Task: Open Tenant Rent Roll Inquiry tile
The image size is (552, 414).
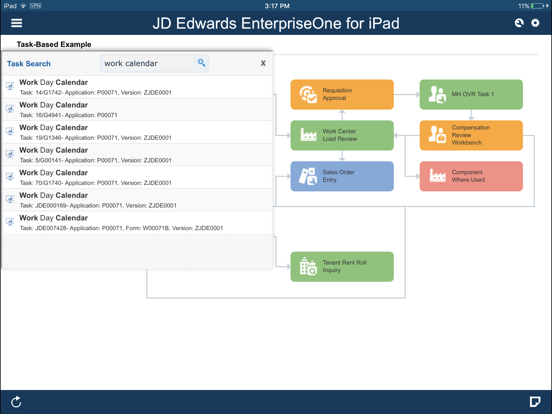Action: [x=342, y=266]
